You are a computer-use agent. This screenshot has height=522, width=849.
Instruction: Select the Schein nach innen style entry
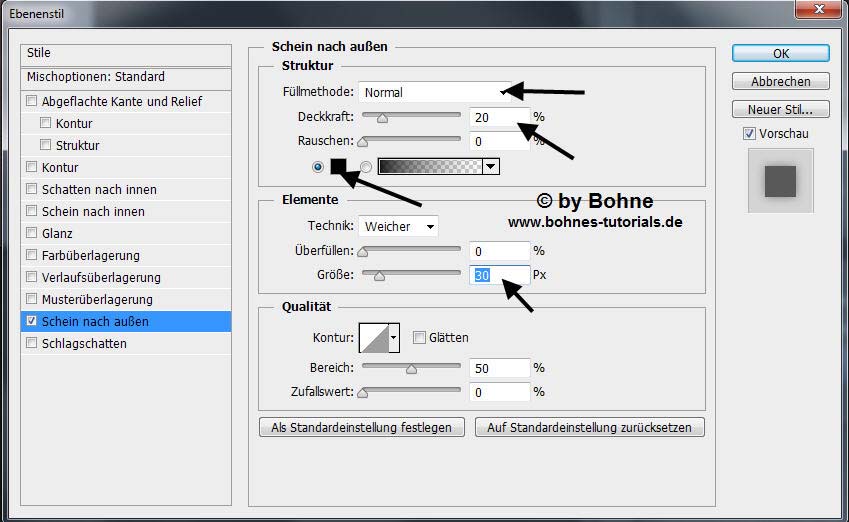(x=93, y=211)
